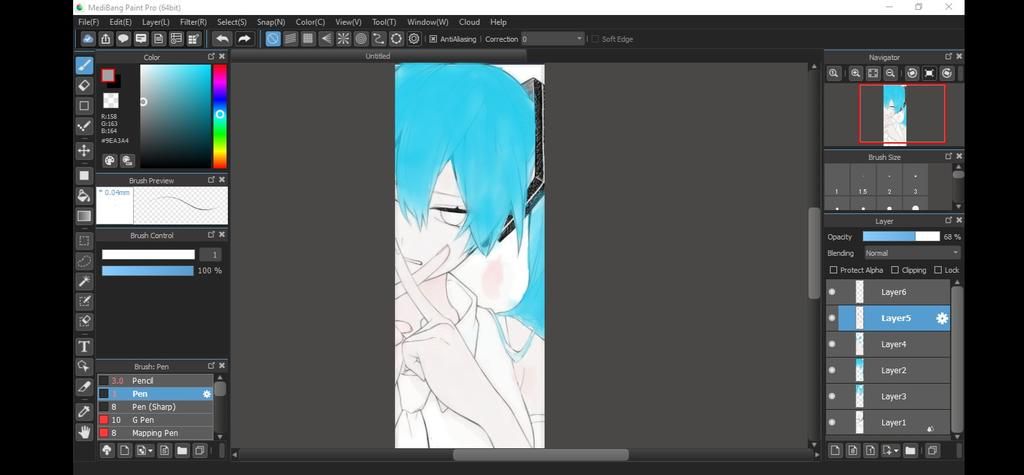Float the Navigator panel
Viewport: 1024px width, 475px height.
948,57
